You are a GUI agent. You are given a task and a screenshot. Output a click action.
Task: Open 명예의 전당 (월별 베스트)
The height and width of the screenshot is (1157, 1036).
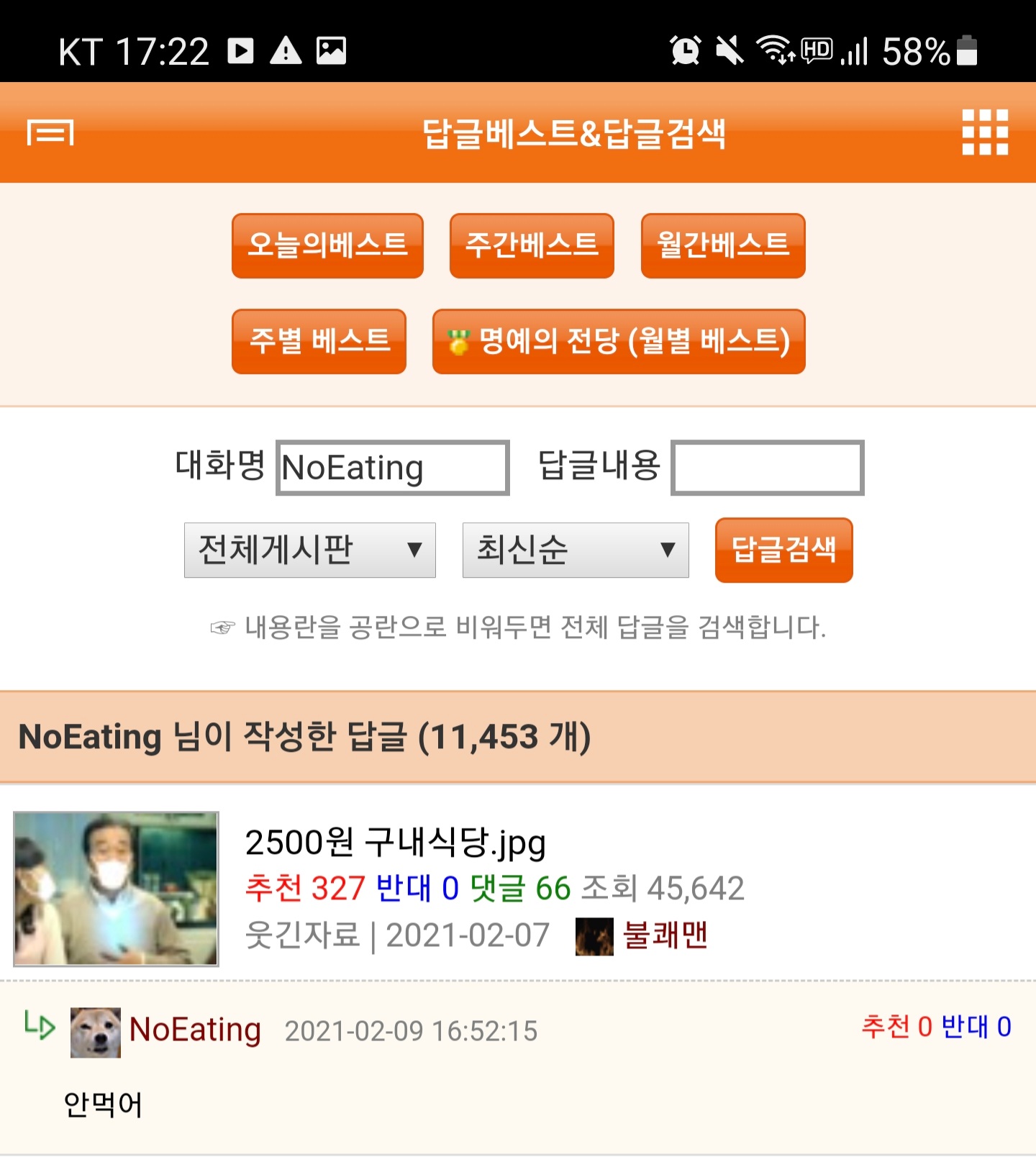click(619, 341)
